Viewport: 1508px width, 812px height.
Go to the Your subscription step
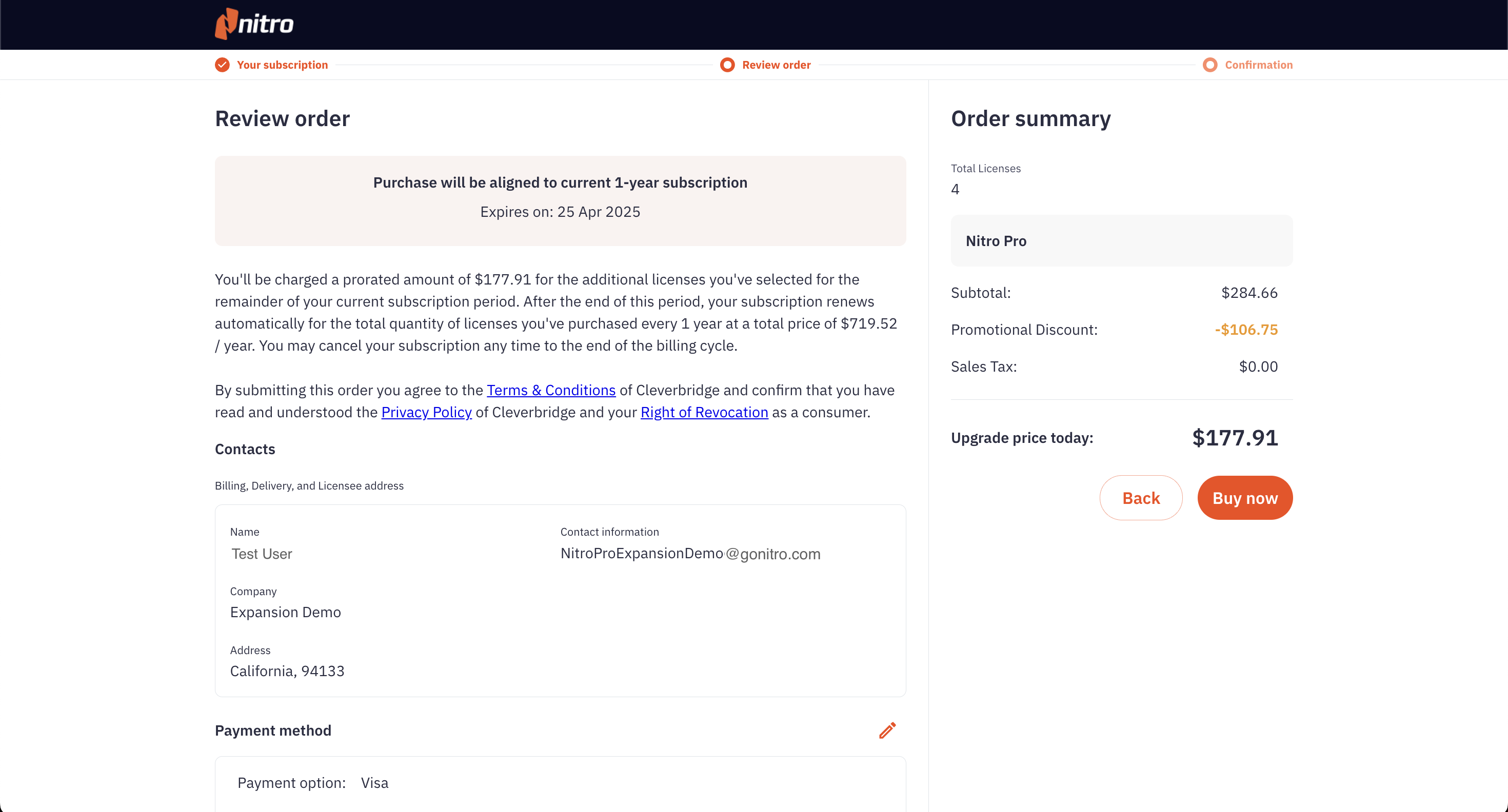click(282, 65)
